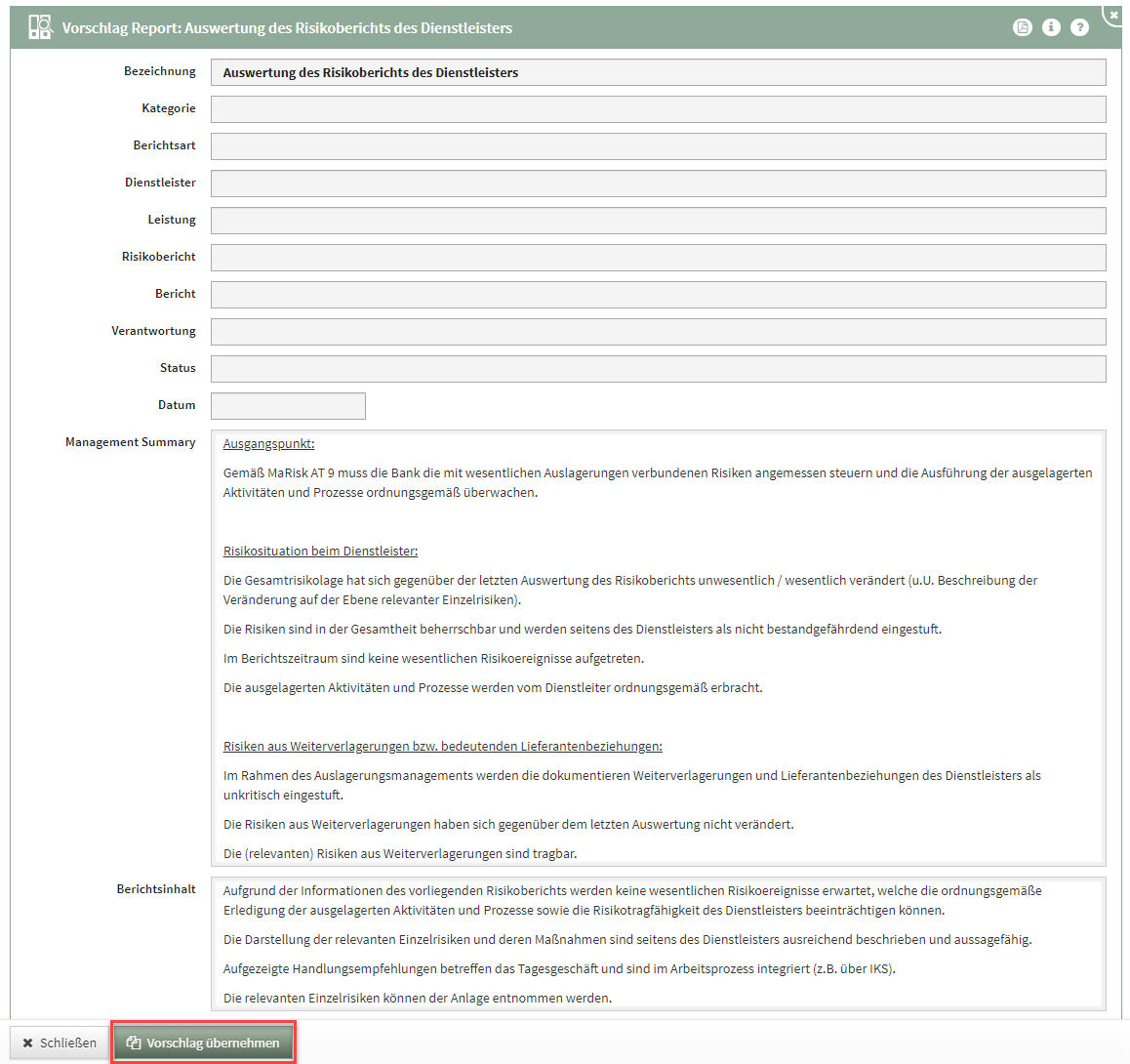The height and width of the screenshot is (1064, 1130).
Task: Focus the Bezeichnung field
Action: coord(658,72)
